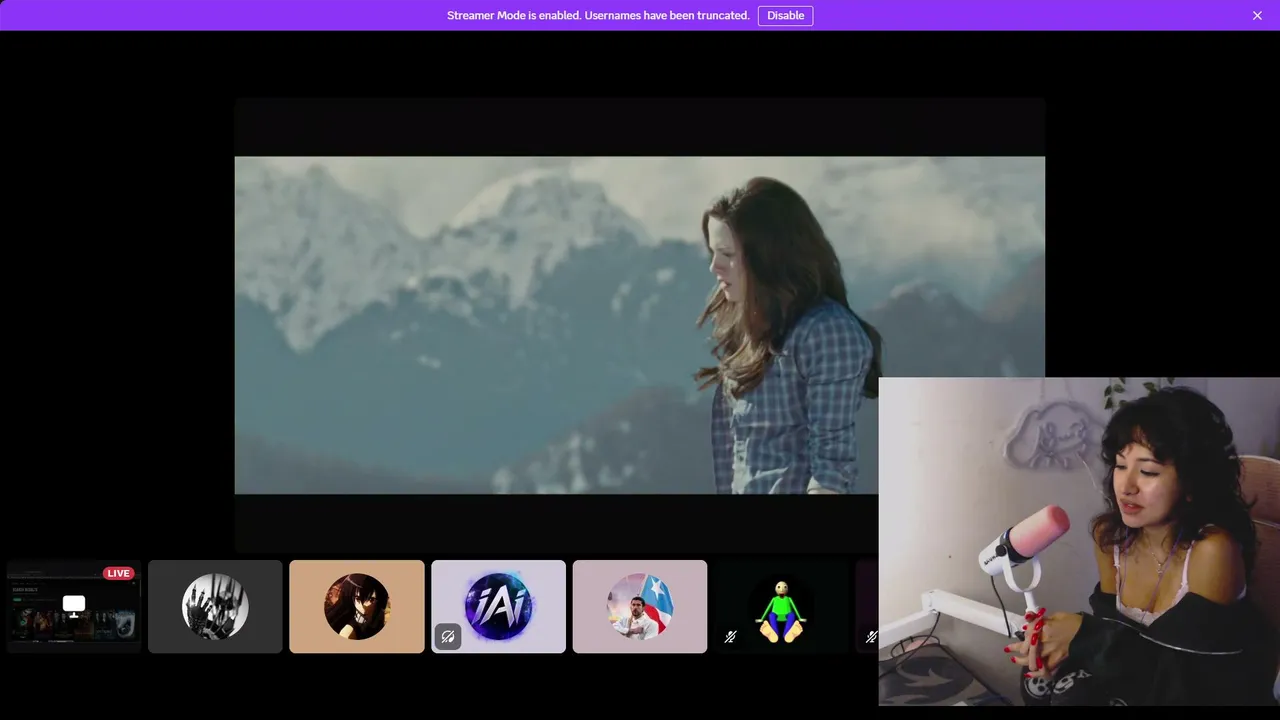Disable Streamer Mode from the banner
The height and width of the screenshot is (720, 1280).
[x=785, y=15]
